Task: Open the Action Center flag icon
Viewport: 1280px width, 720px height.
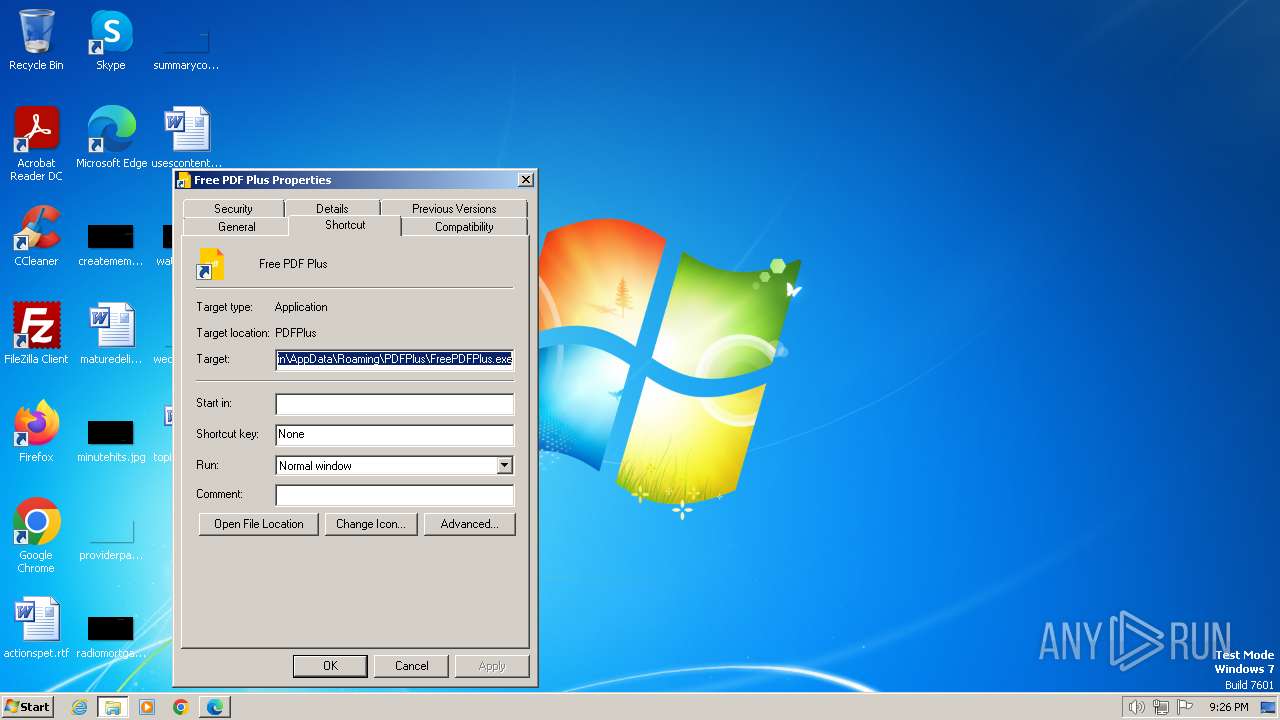Action: pyautogui.click(x=1186, y=707)
